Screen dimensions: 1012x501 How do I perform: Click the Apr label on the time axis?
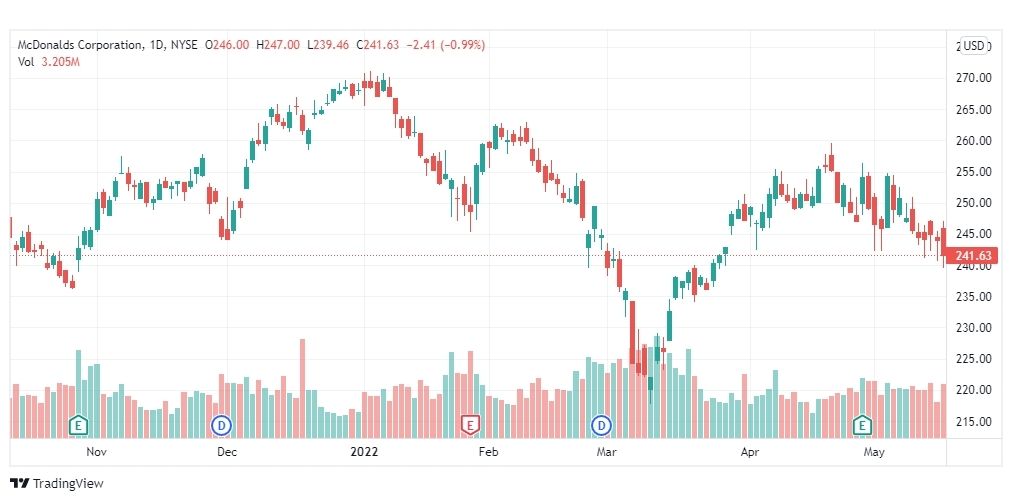pos(749,452)
